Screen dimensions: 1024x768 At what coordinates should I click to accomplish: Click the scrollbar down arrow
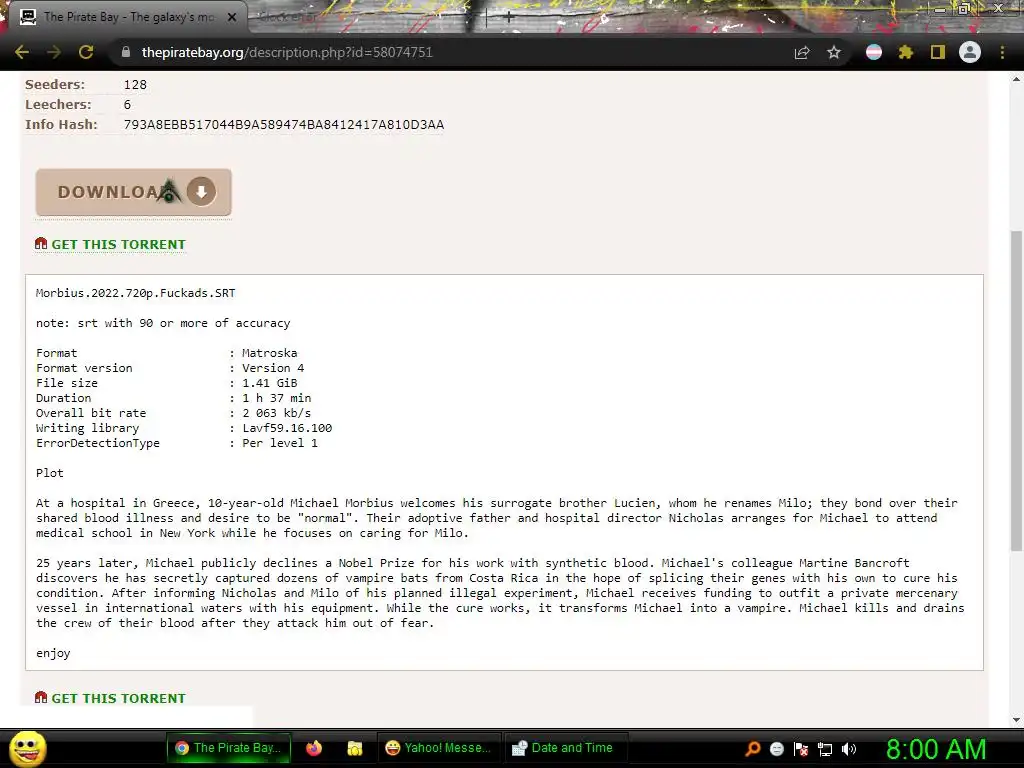coord(1016,720)
